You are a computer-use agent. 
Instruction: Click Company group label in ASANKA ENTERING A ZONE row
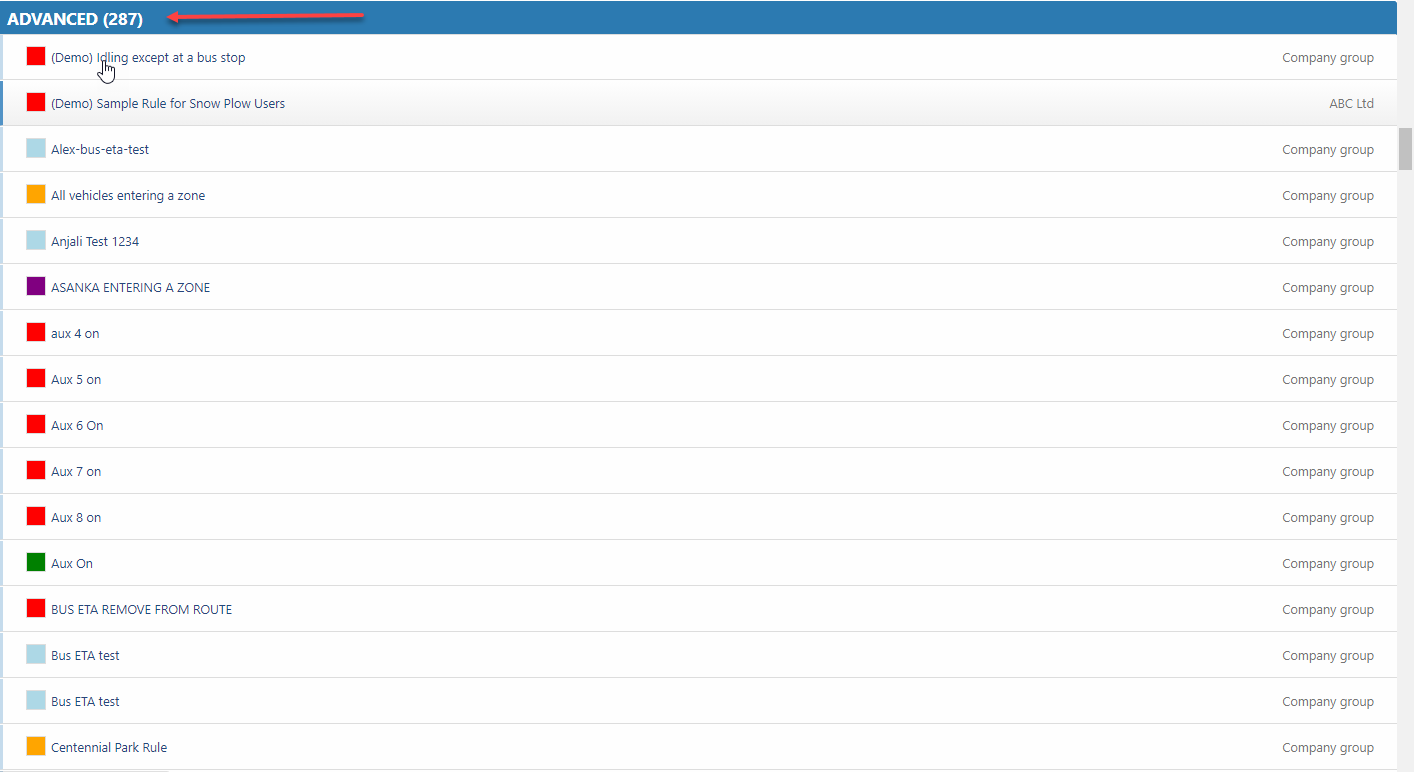point(1328,288)
